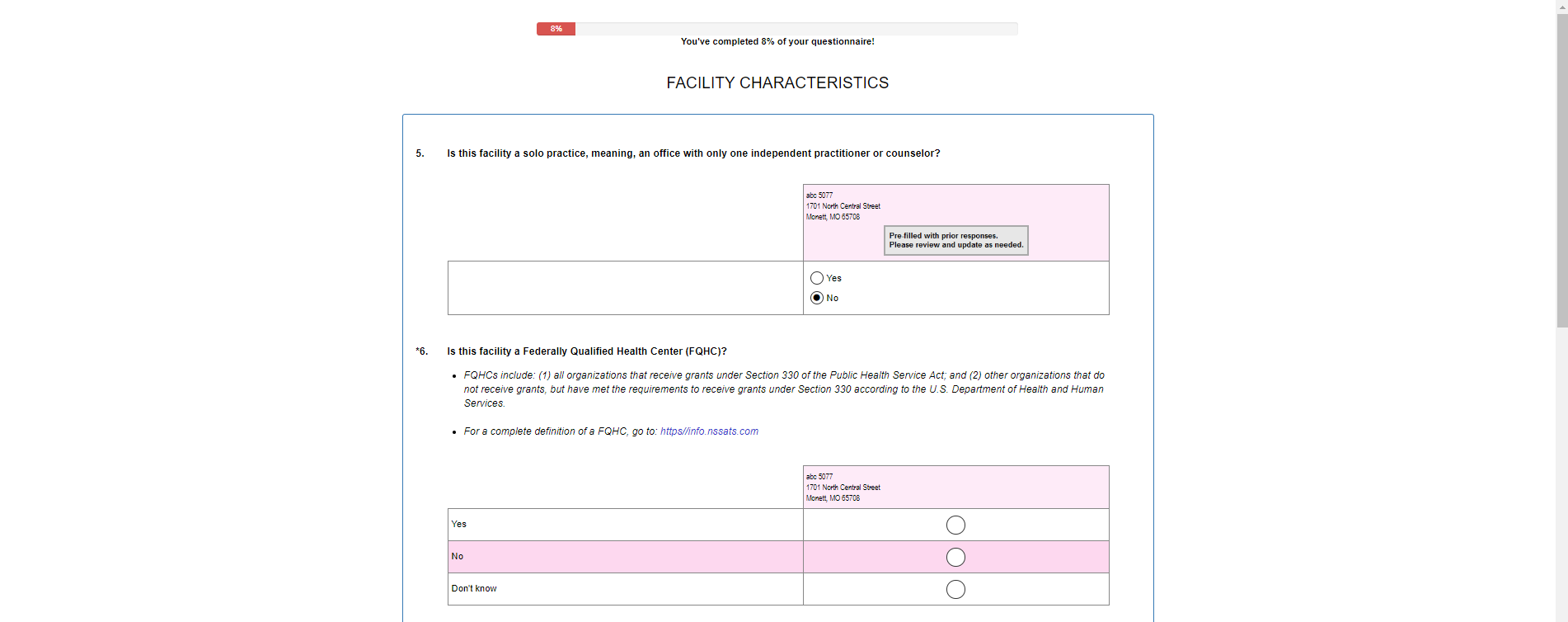The image size is (1568, 622).
Task: Click the question 5 solo practice text
Action: pyautogui.click(x=693, y=153)
